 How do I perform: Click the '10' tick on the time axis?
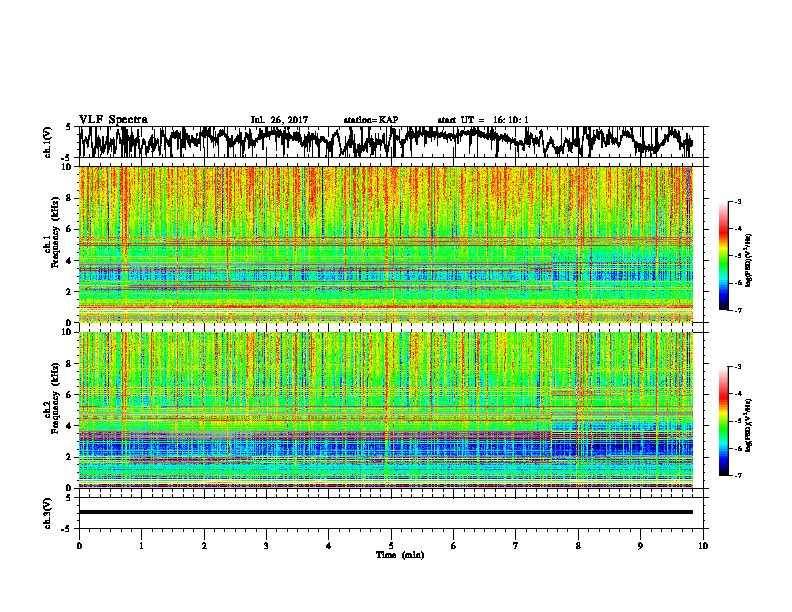tap(703, 546)
